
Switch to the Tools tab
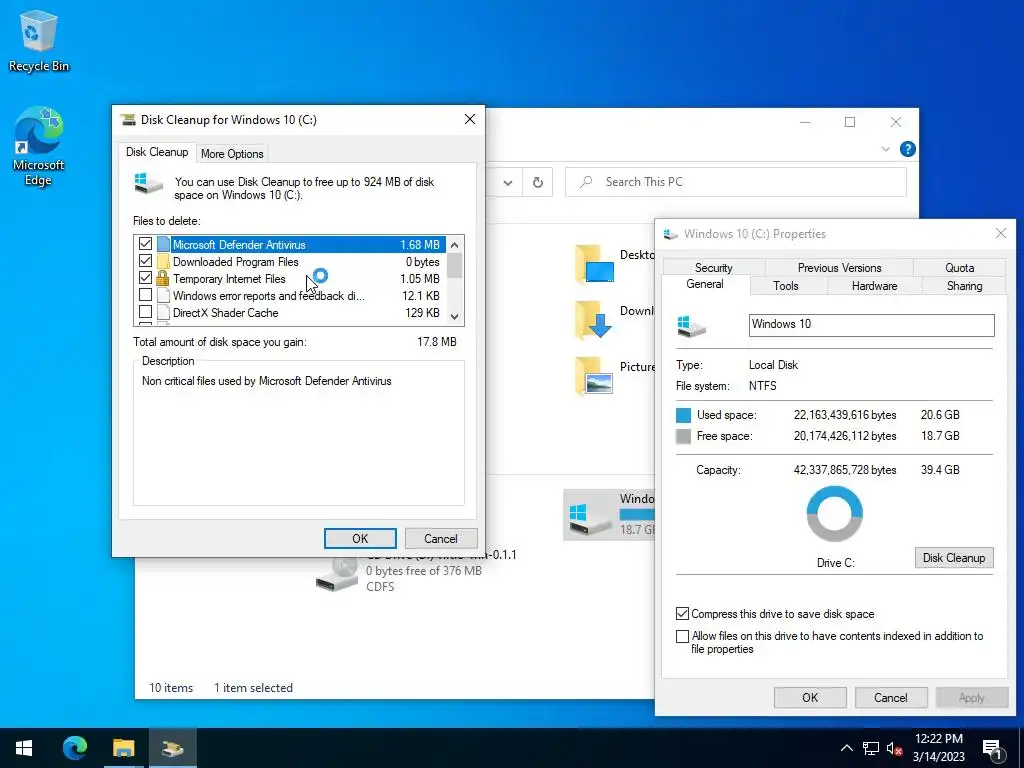point(786,285)
